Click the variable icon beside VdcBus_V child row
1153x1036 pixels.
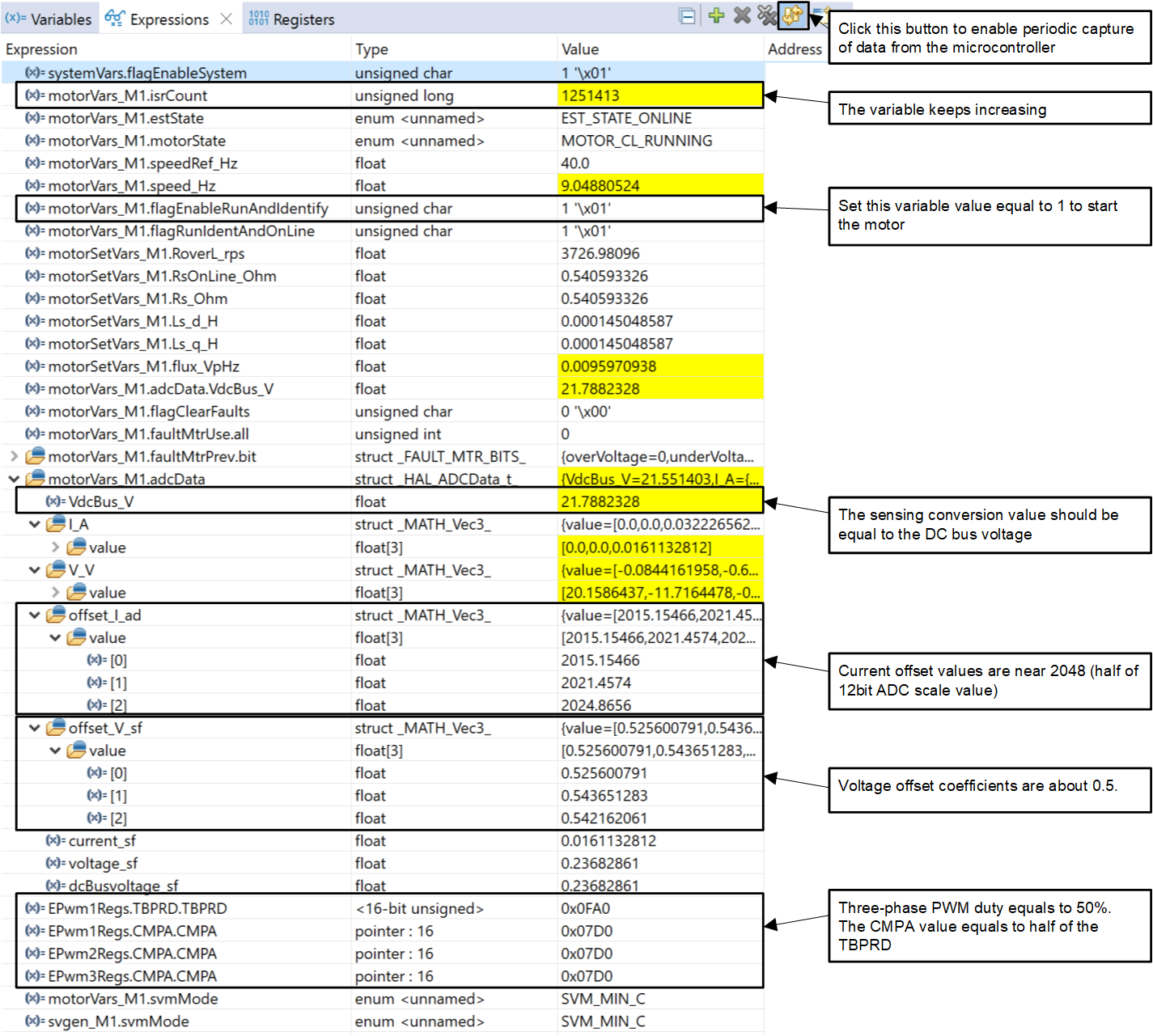pyautogui.click(x=55, y=501)
